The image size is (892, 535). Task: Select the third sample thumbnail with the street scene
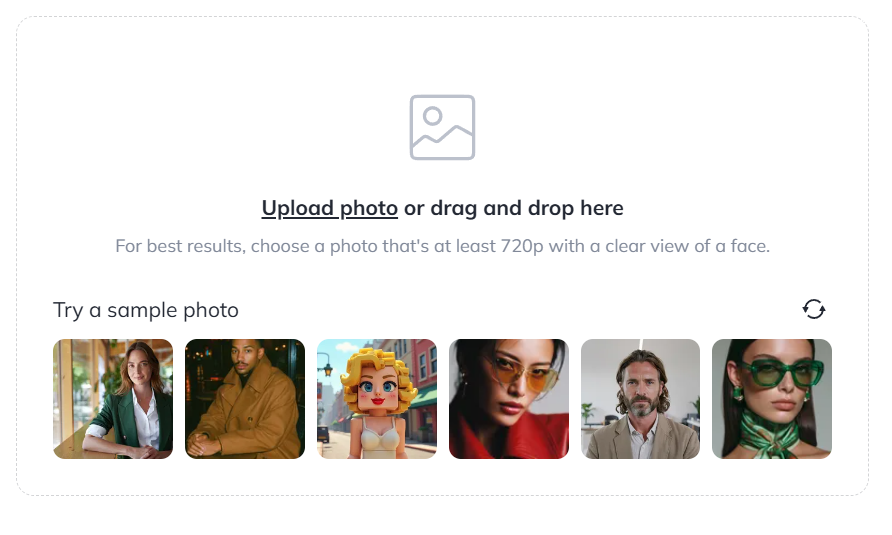(x=377, y=399)
